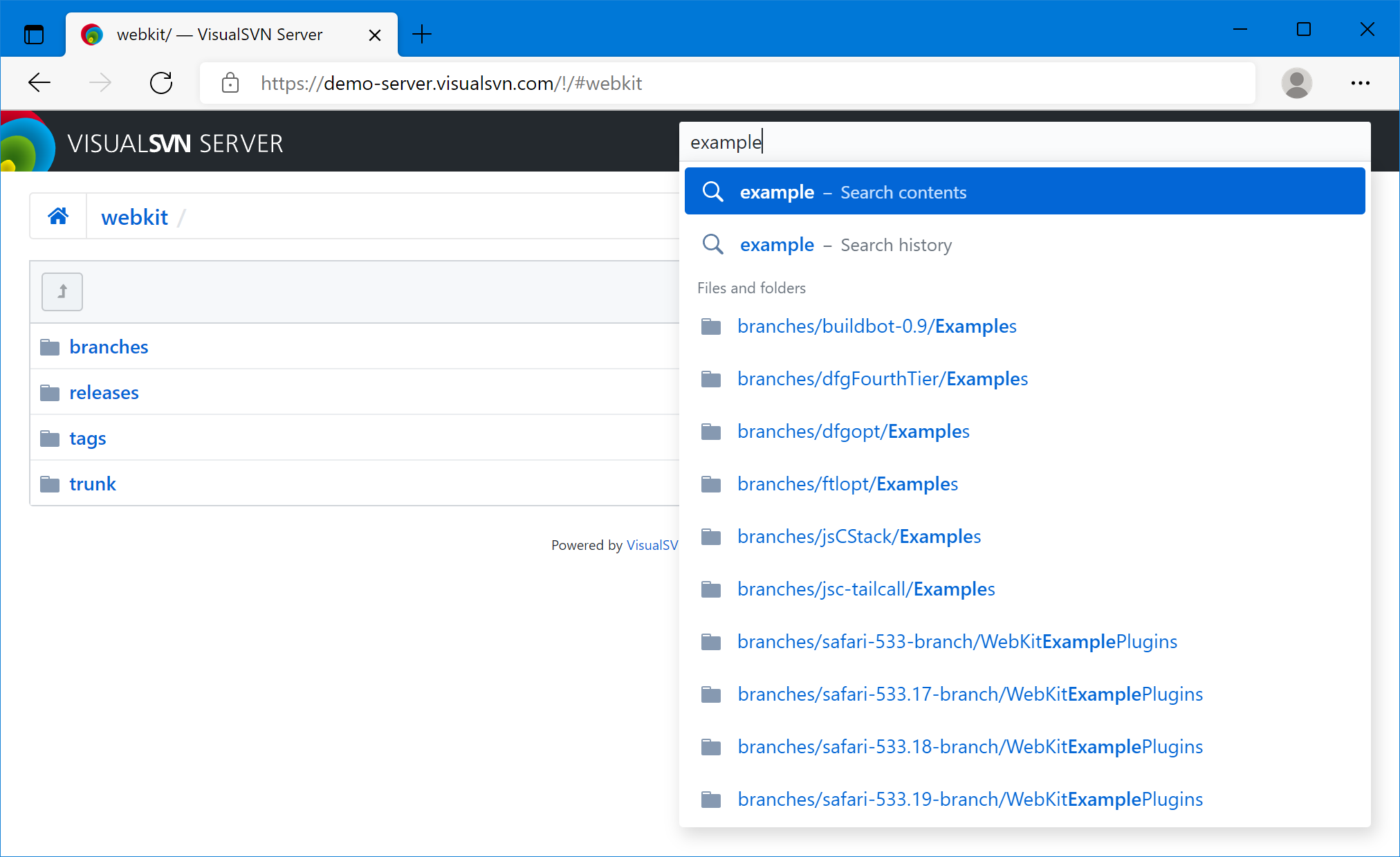Click the magnifier icon for Search contents

[x=712, y=192]
